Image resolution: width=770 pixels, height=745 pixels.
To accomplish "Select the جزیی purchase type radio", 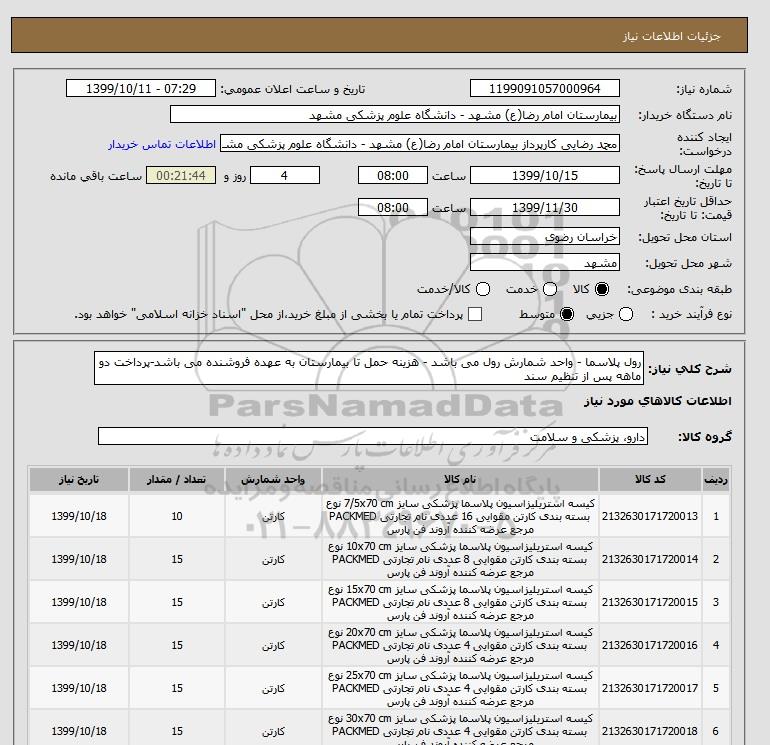I will (x=626, y=314).
